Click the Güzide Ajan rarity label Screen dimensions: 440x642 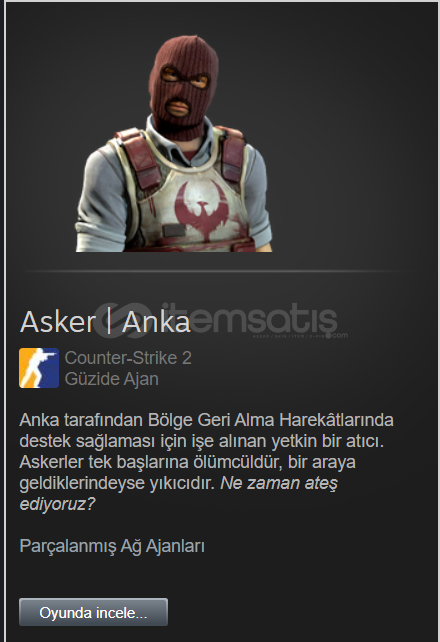click(x=111, y=379)
